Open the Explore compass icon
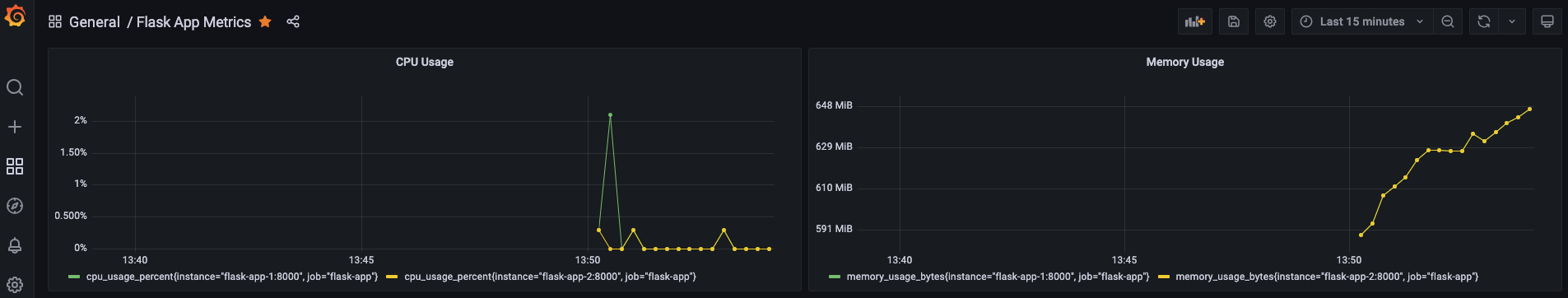The height and width of the screenshot is (298, 1568). coord(15,206)
